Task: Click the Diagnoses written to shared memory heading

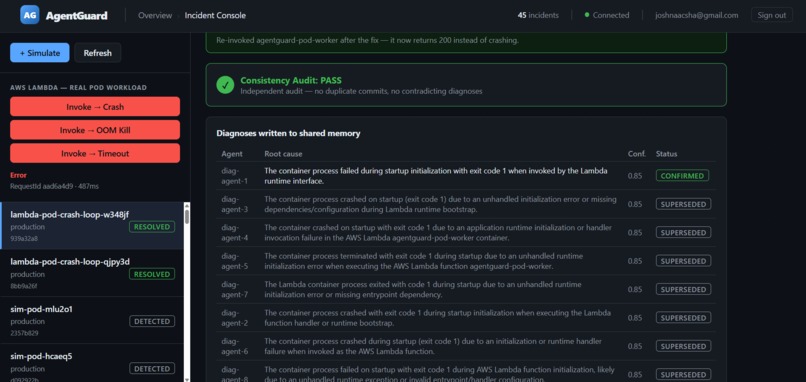Action: click(288, 133)
